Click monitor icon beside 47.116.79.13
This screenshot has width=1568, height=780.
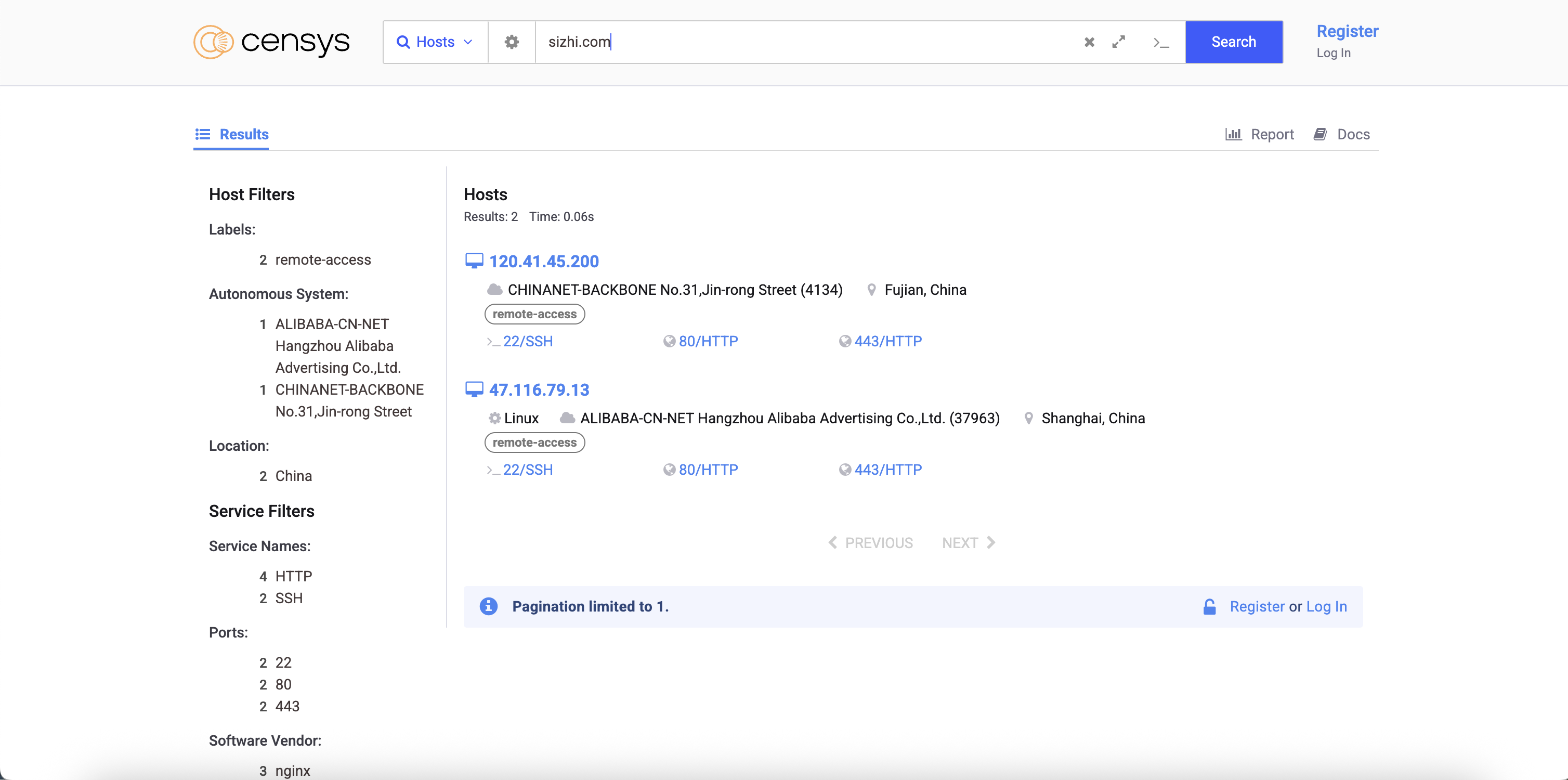pos(474,389)
